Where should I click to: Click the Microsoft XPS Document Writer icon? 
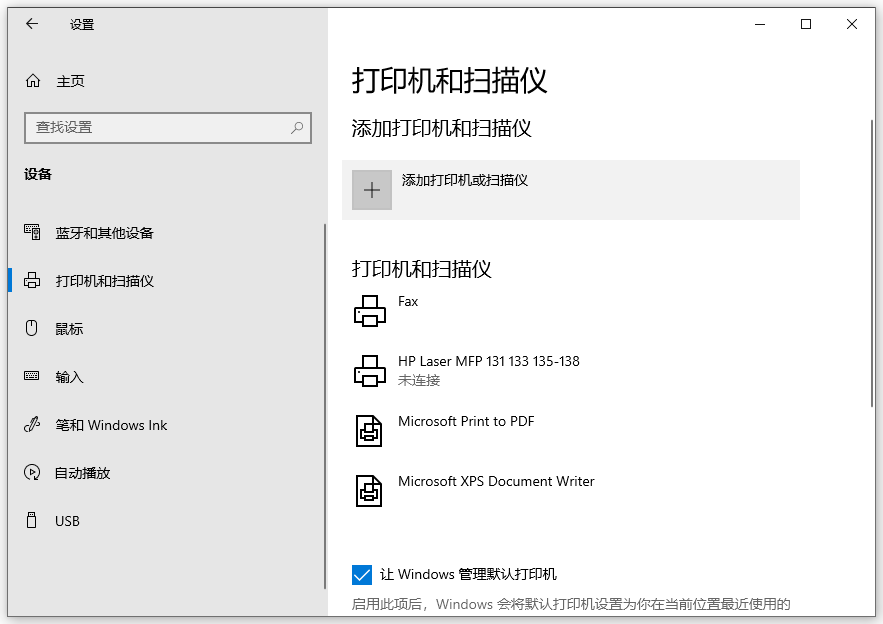tap(369, 491)
